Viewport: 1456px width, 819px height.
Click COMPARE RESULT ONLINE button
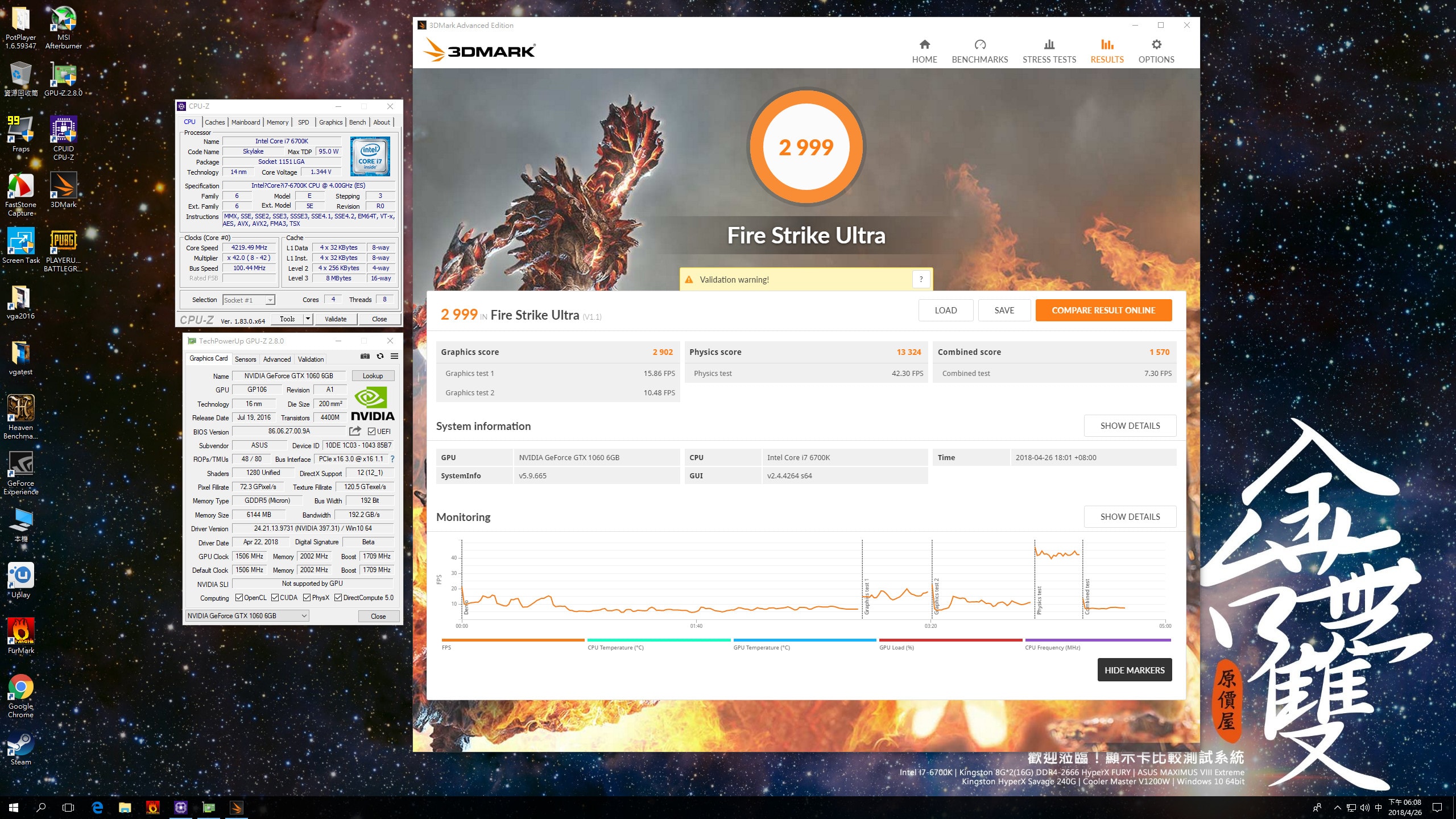coord(1103,311)
